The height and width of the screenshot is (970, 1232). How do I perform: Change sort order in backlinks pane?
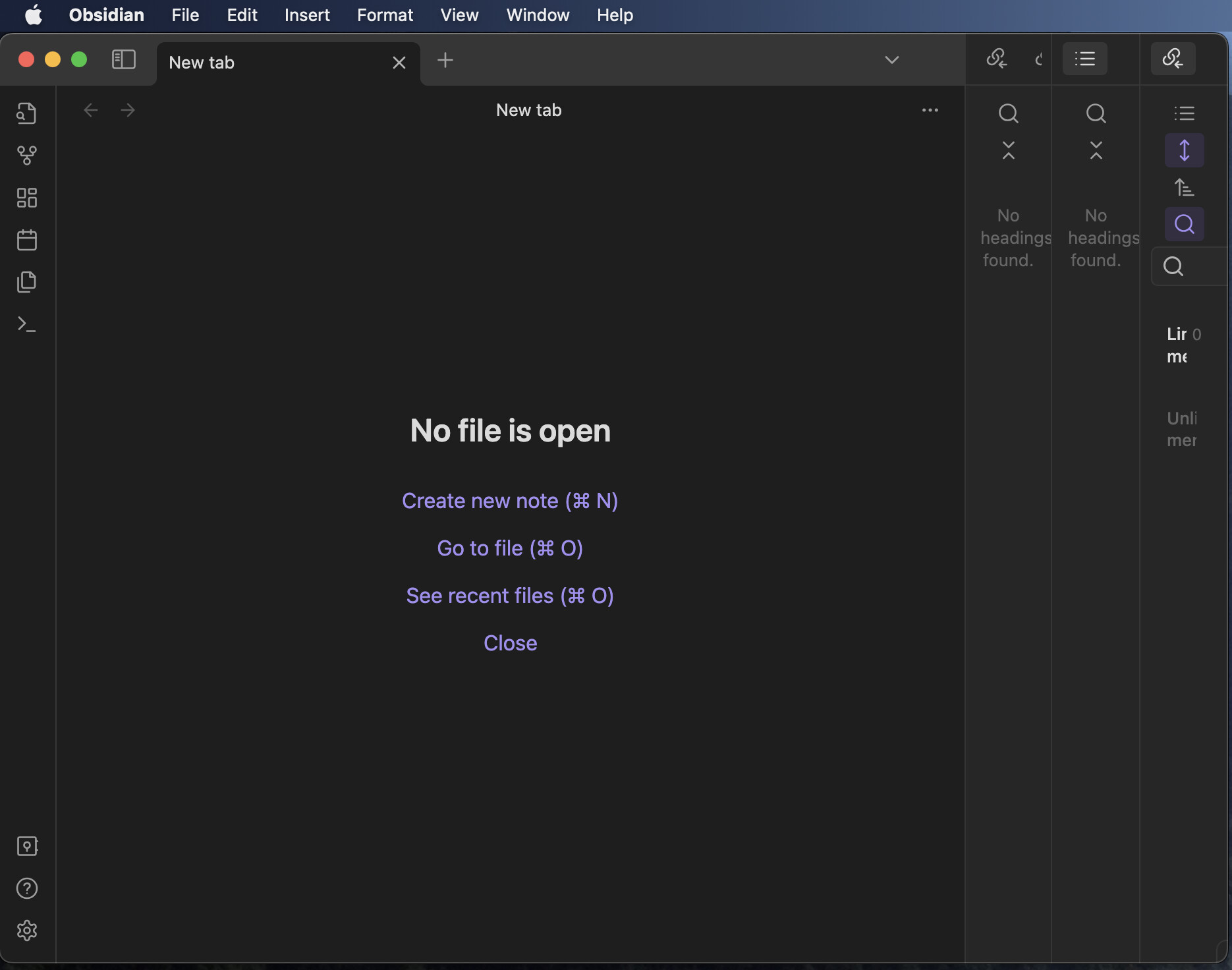(x=1185, y=188)
